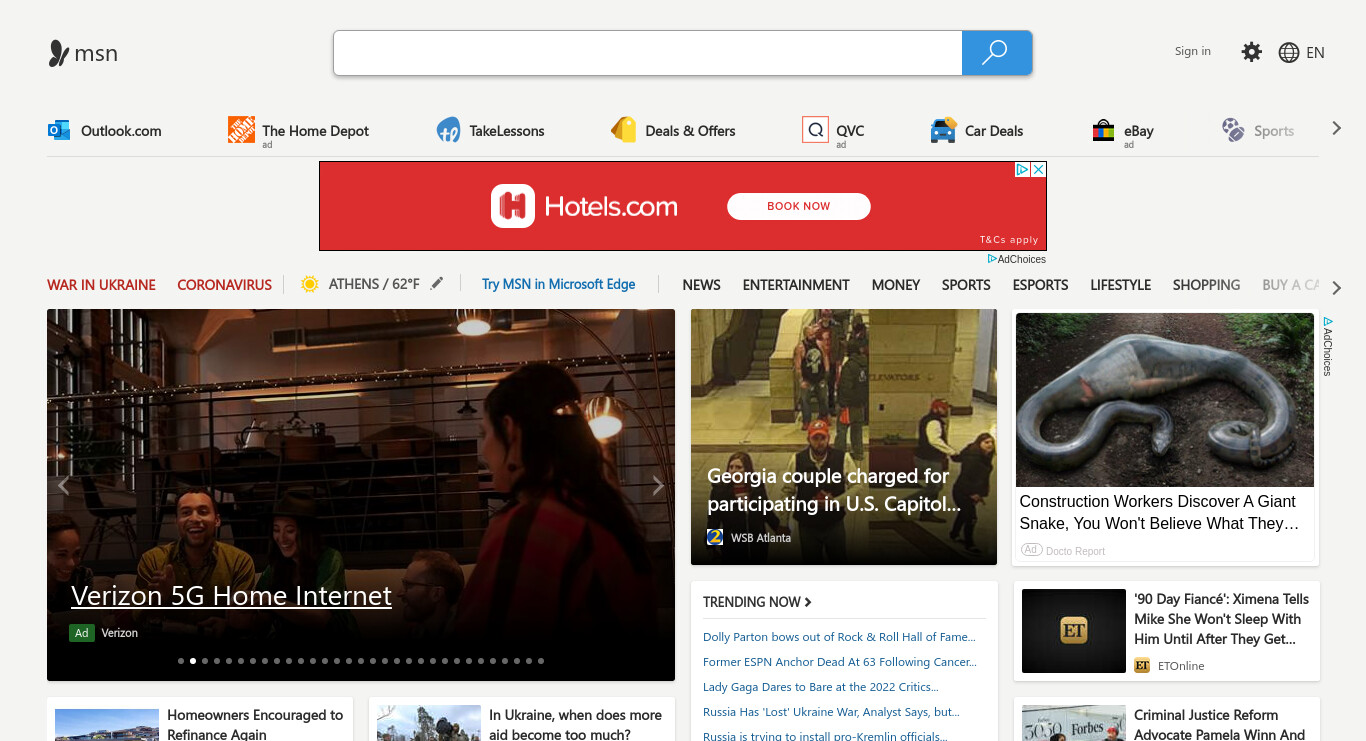
Task: Click the AdChoices triangle on Hotels.com banner
Action: 1023,170
